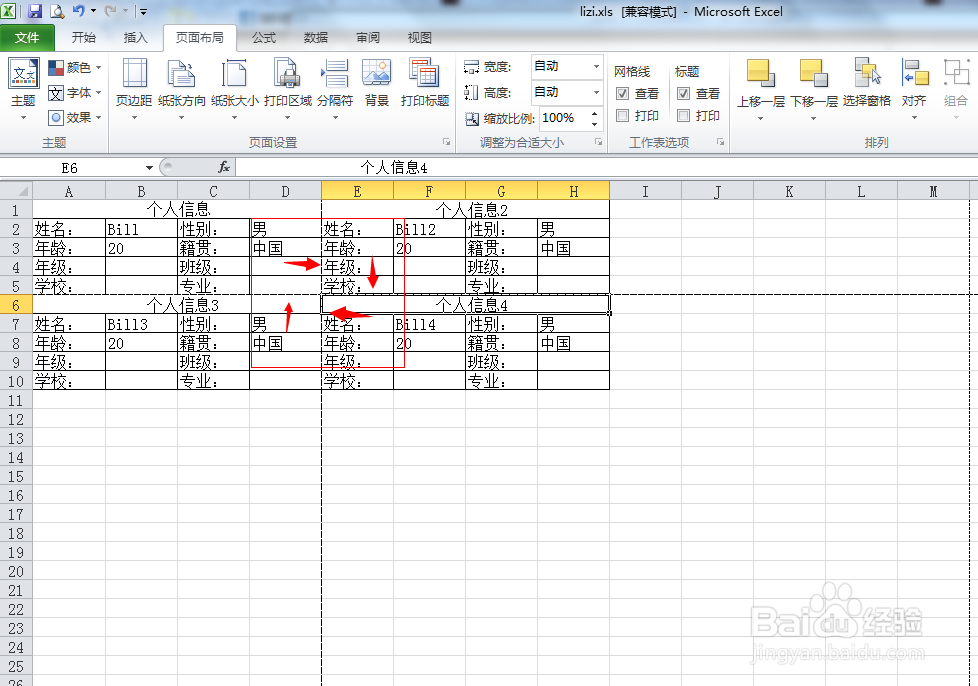
Task: Click the 背景 (Background) icon
Action: tap(376, 88)
